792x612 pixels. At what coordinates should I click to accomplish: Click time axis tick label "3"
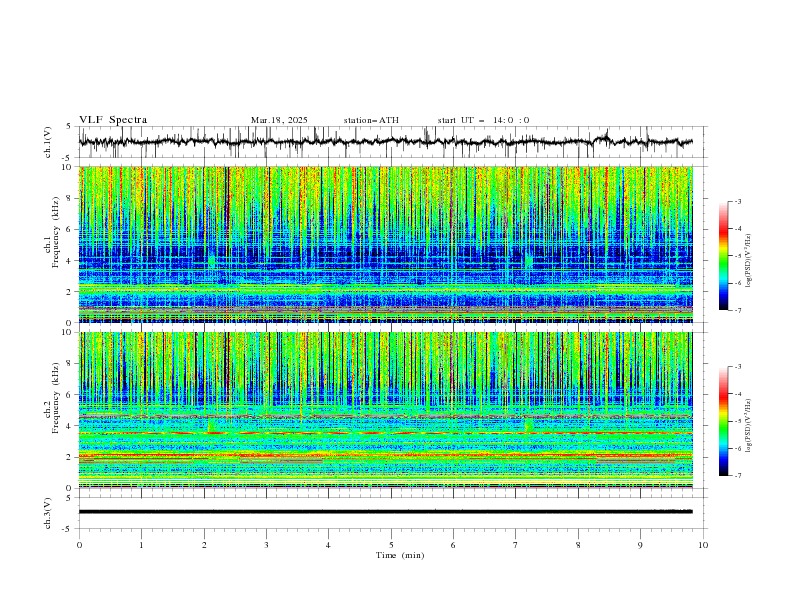pos(266,545)
